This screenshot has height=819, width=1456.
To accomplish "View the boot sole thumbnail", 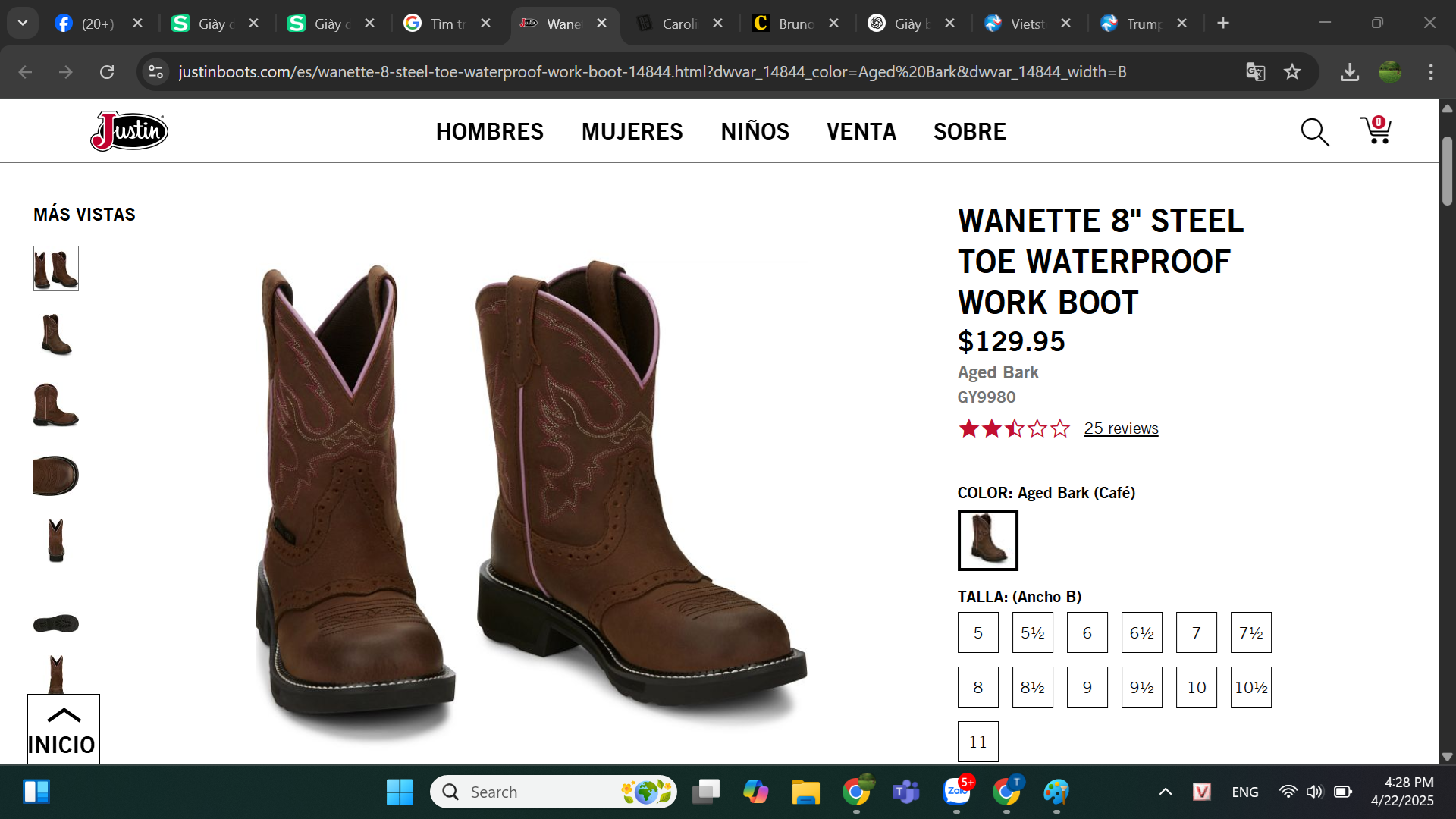I will point(56,623).
